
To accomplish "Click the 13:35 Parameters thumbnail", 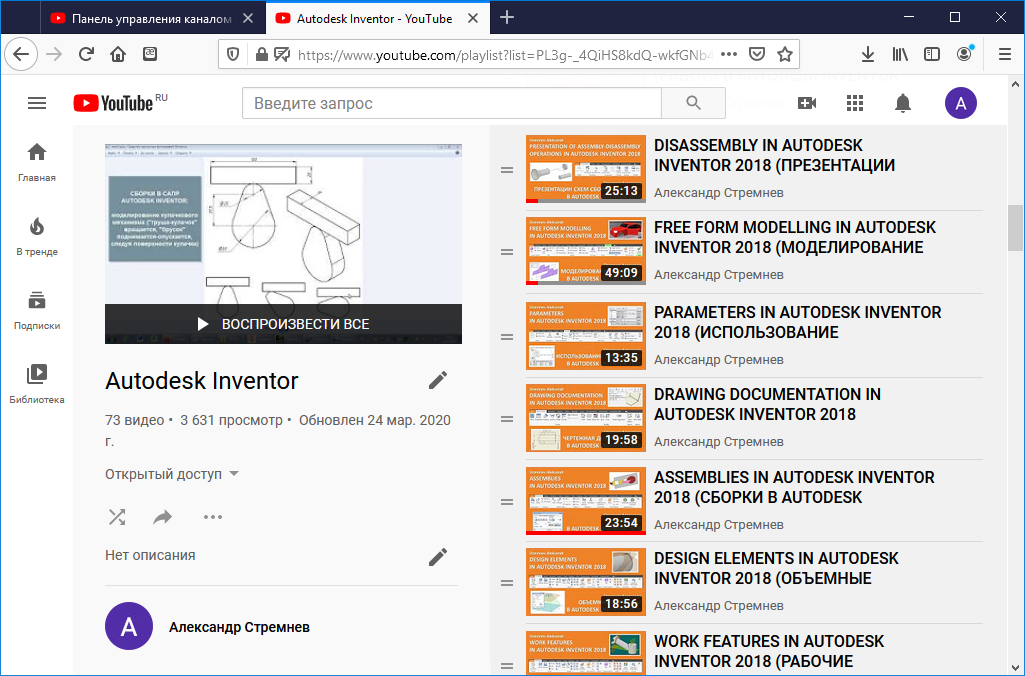I will 586,336.
